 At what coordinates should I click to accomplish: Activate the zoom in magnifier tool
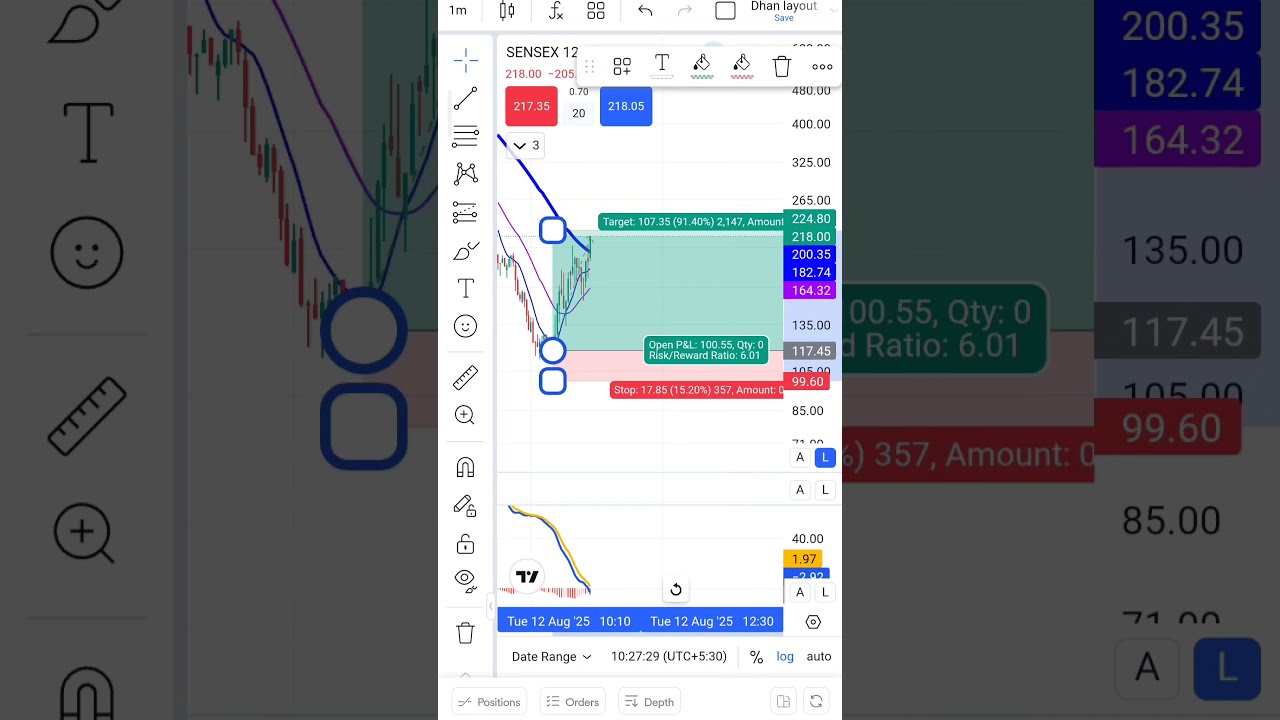click(465, 415)
